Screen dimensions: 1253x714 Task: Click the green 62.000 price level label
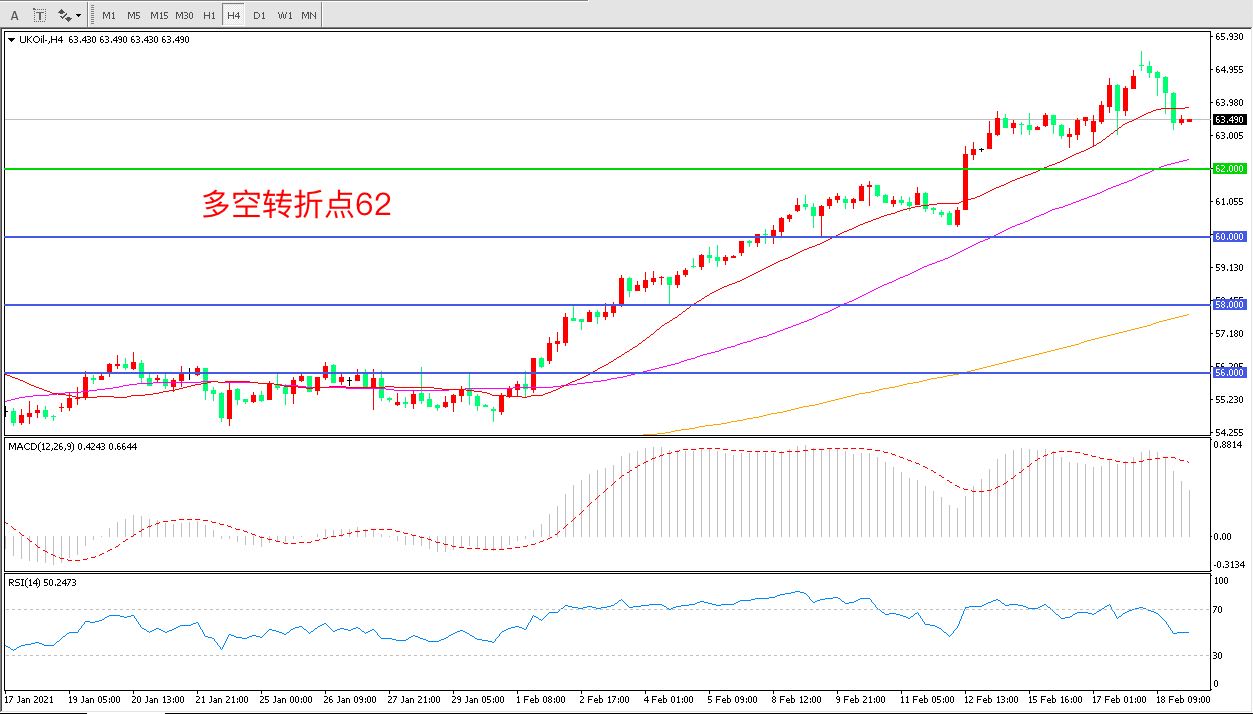tap(1229, 169)
